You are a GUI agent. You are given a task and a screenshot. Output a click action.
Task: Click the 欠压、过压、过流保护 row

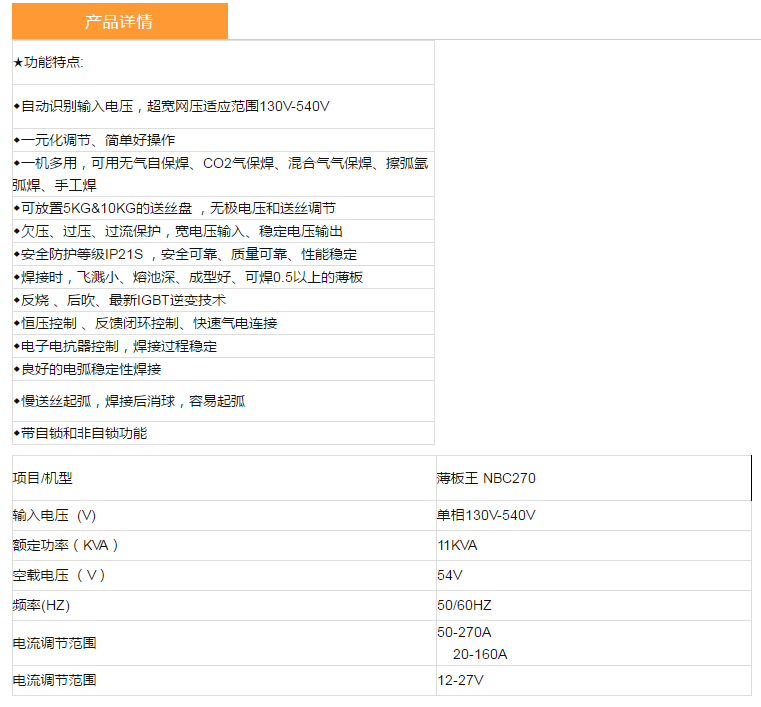(x=223, y=231)
